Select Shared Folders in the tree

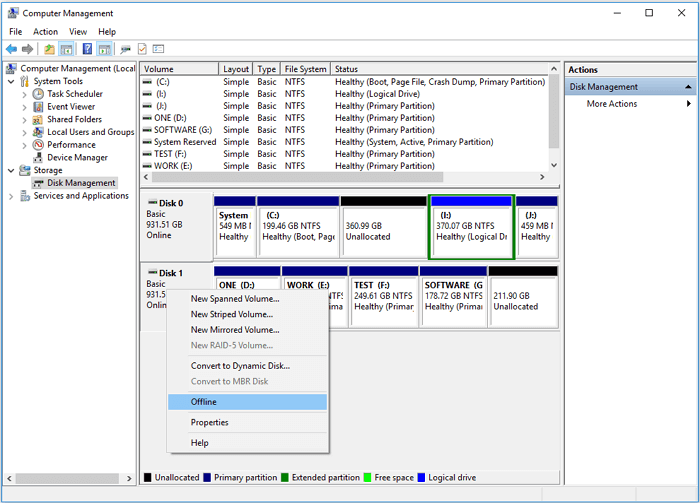pos(74,120)
